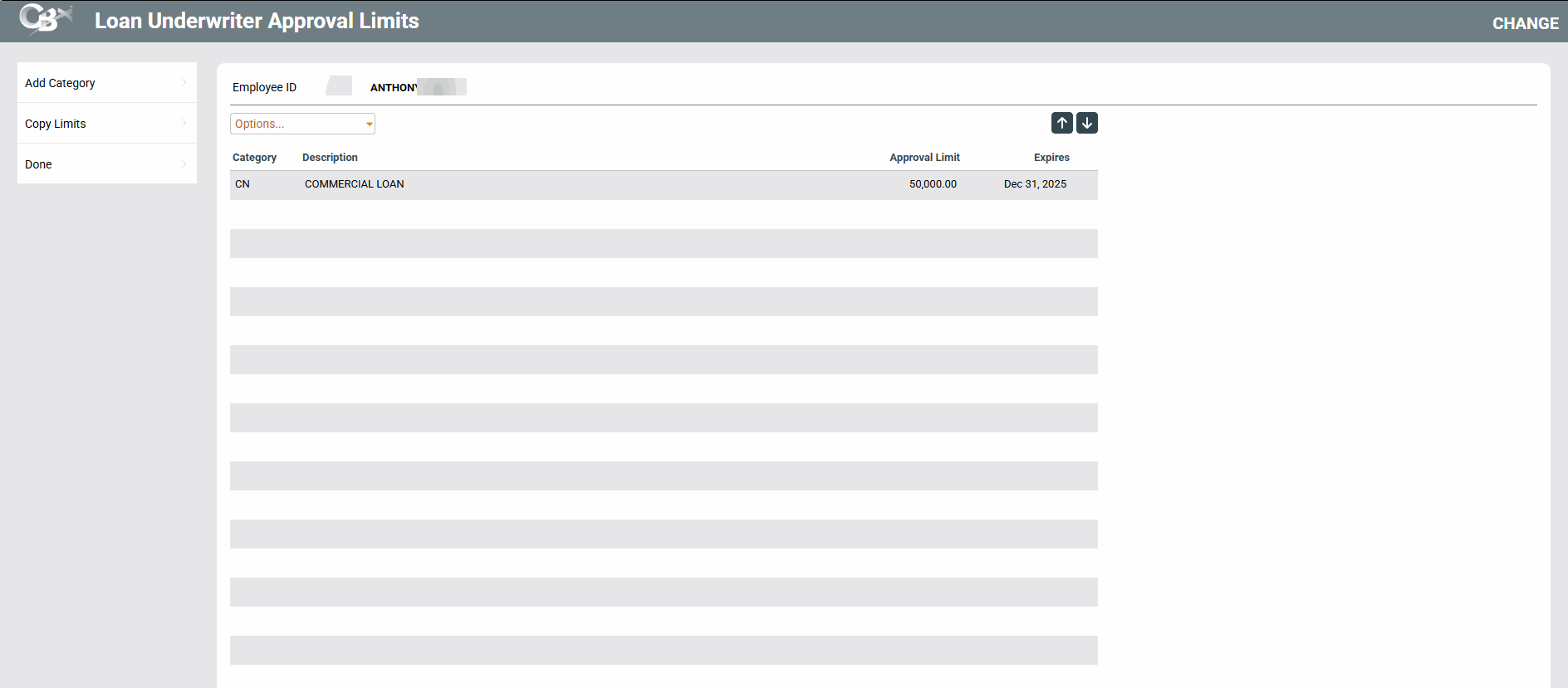1568x688 pixels.
Task: Choose Copy Limits from the sidebar
Action: click(56, 124)
